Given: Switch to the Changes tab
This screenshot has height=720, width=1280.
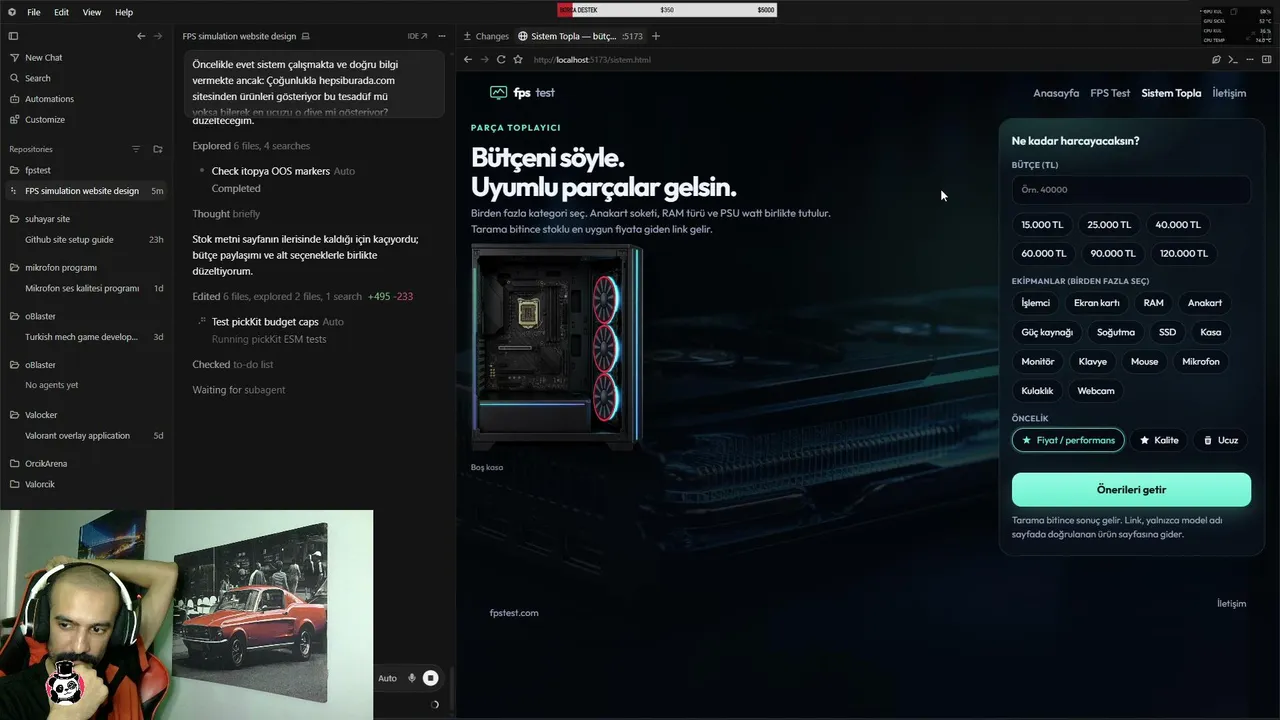Looking at the screenshot, I should click(486, 36).
